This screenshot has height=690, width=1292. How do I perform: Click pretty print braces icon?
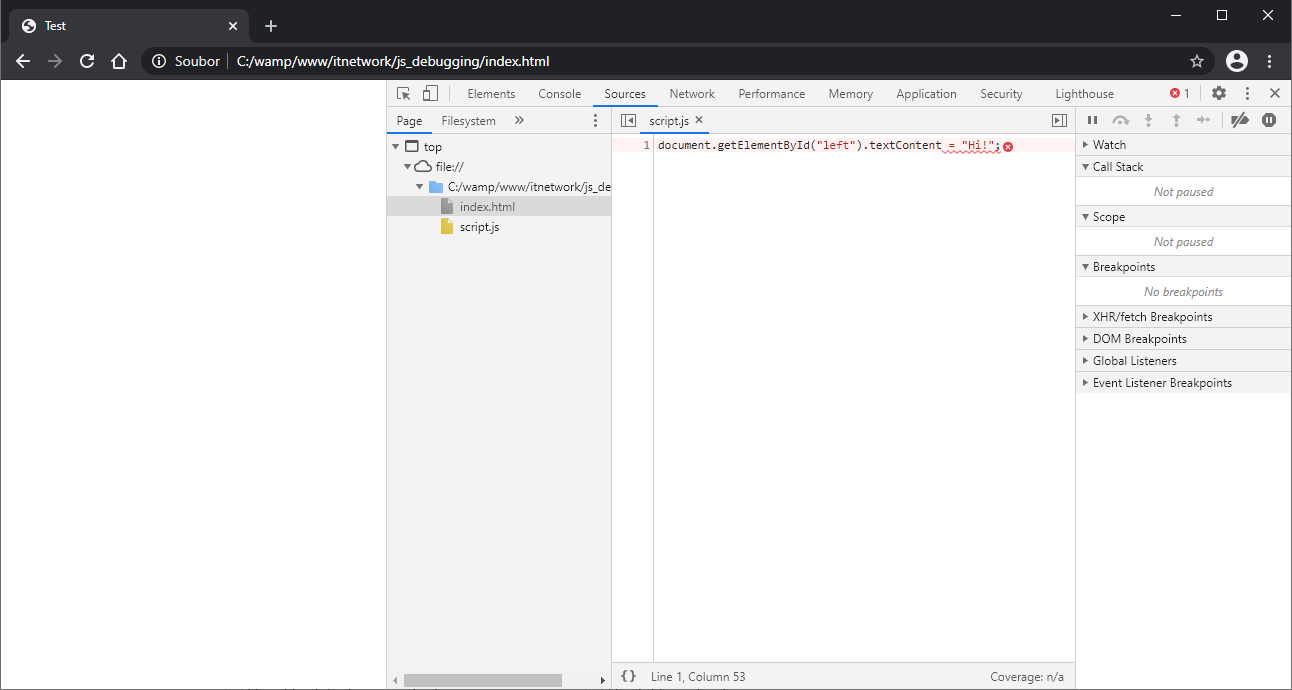[628, 677]
